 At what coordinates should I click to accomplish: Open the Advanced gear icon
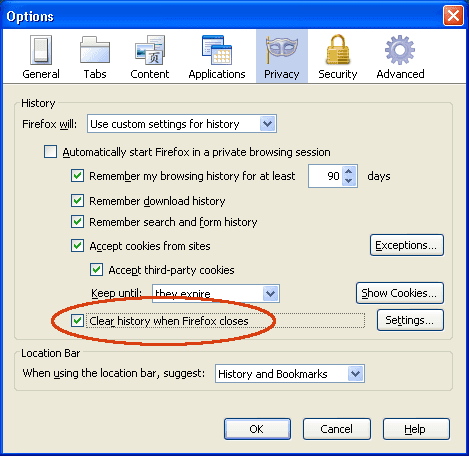(400, 50)
